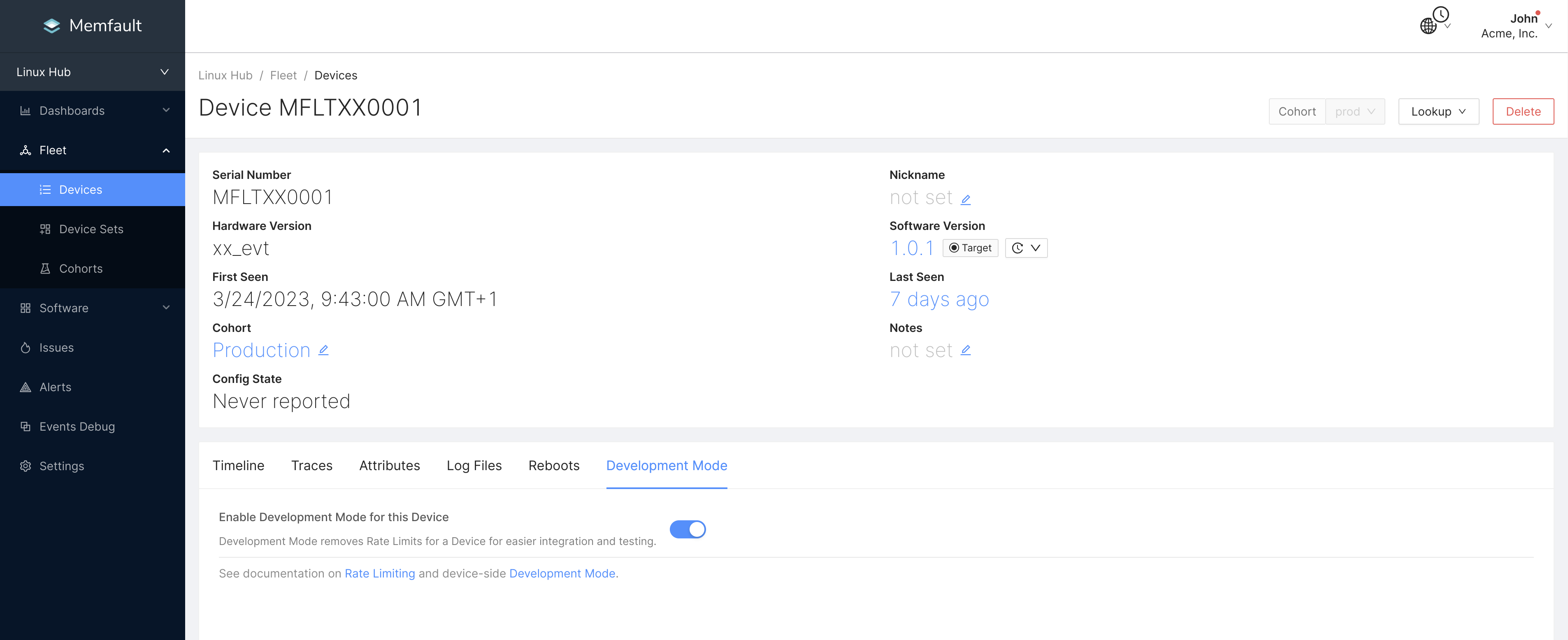Open Issues from the sidebar

pyautogui.click(x=56, y=348)
